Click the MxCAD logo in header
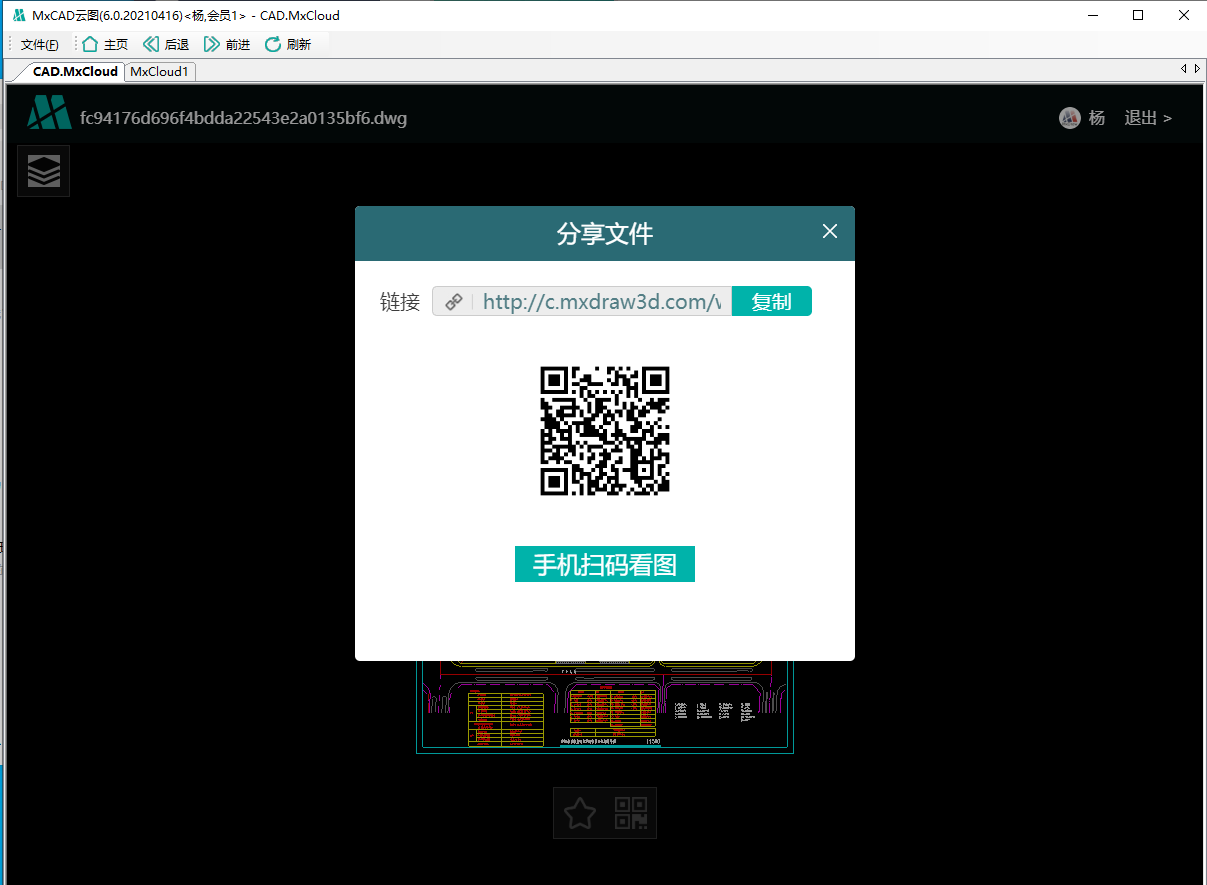This screenshot has height=885, width=1207. coord(49,113)
